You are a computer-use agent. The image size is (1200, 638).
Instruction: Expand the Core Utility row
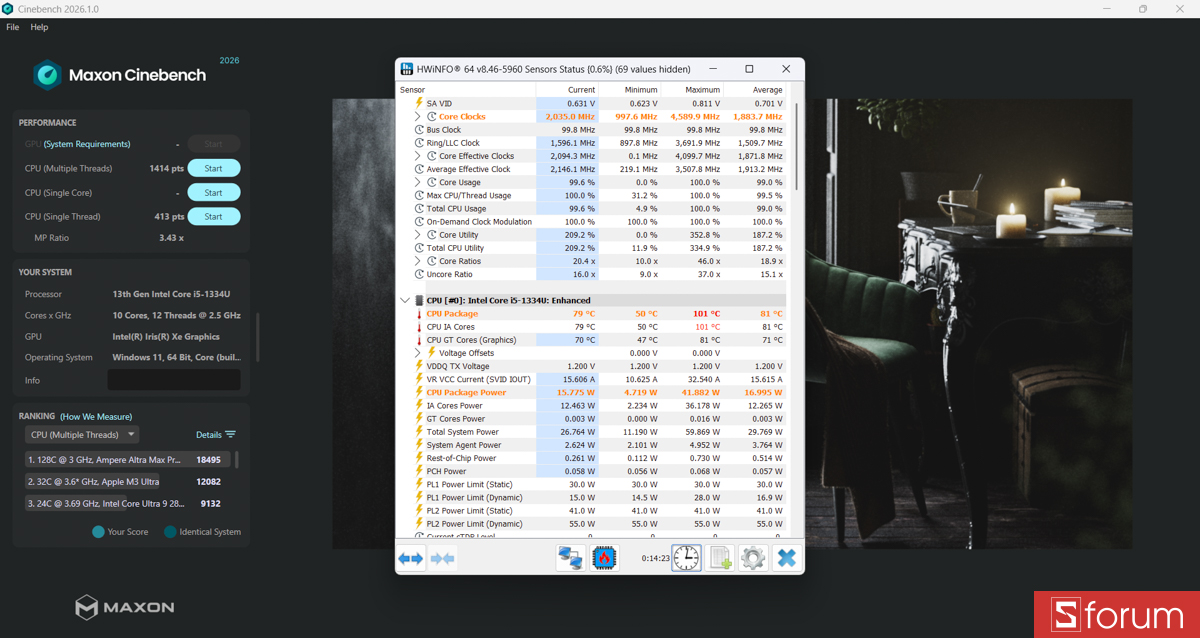click(418, 235)
